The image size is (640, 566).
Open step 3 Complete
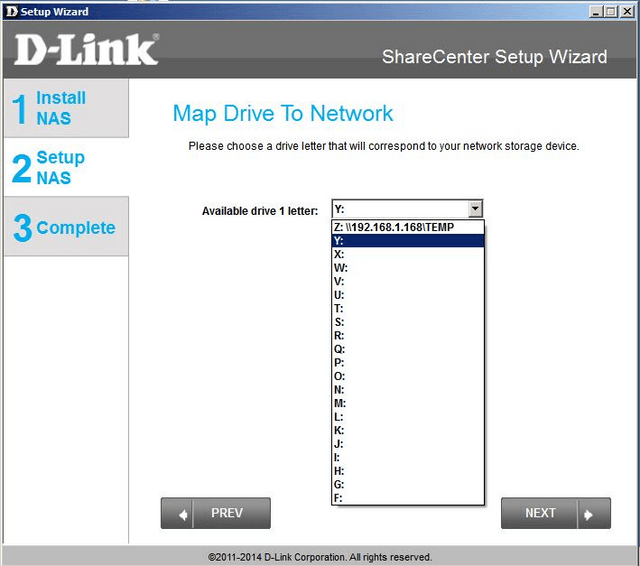(x=66, y=226)
